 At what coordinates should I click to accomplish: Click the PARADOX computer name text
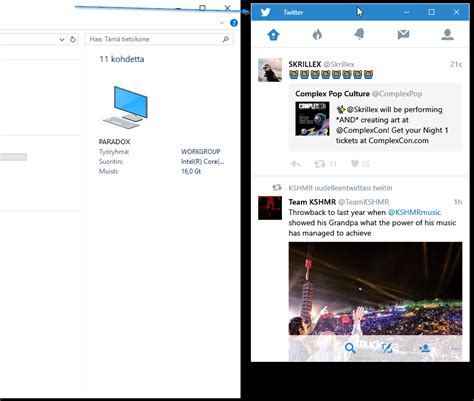pyautogui.click(x=114, y=142)
